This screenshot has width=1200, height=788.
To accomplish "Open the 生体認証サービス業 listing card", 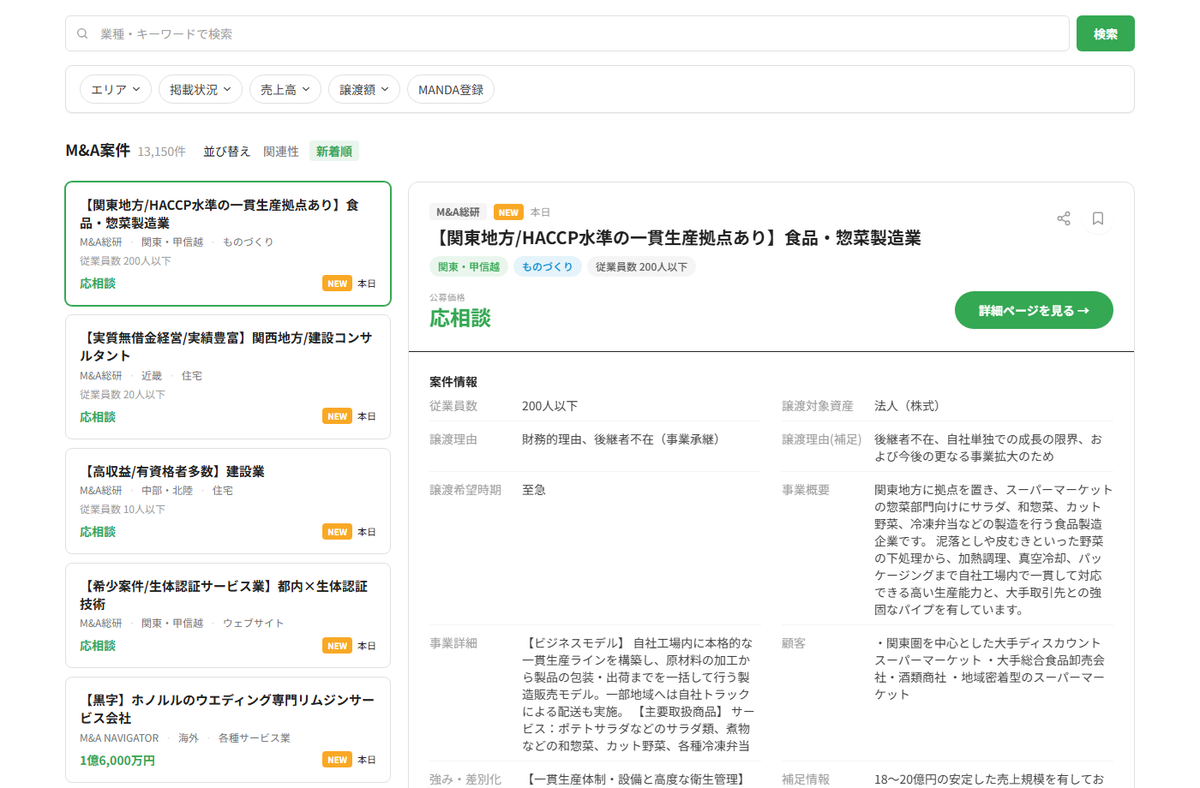I will [228, 615].
